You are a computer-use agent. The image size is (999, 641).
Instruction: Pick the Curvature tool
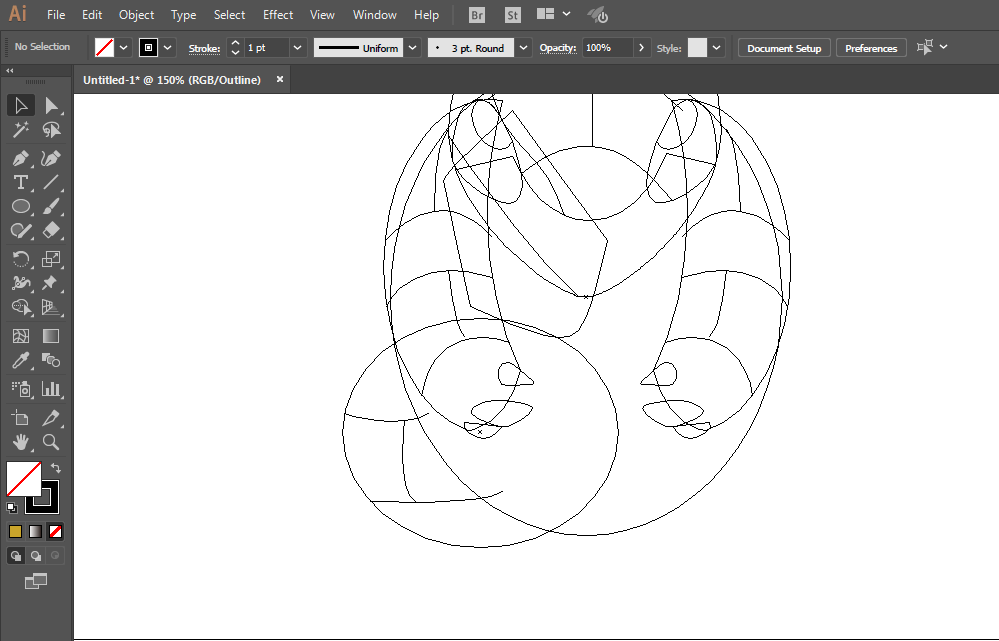tap(51, 158)
